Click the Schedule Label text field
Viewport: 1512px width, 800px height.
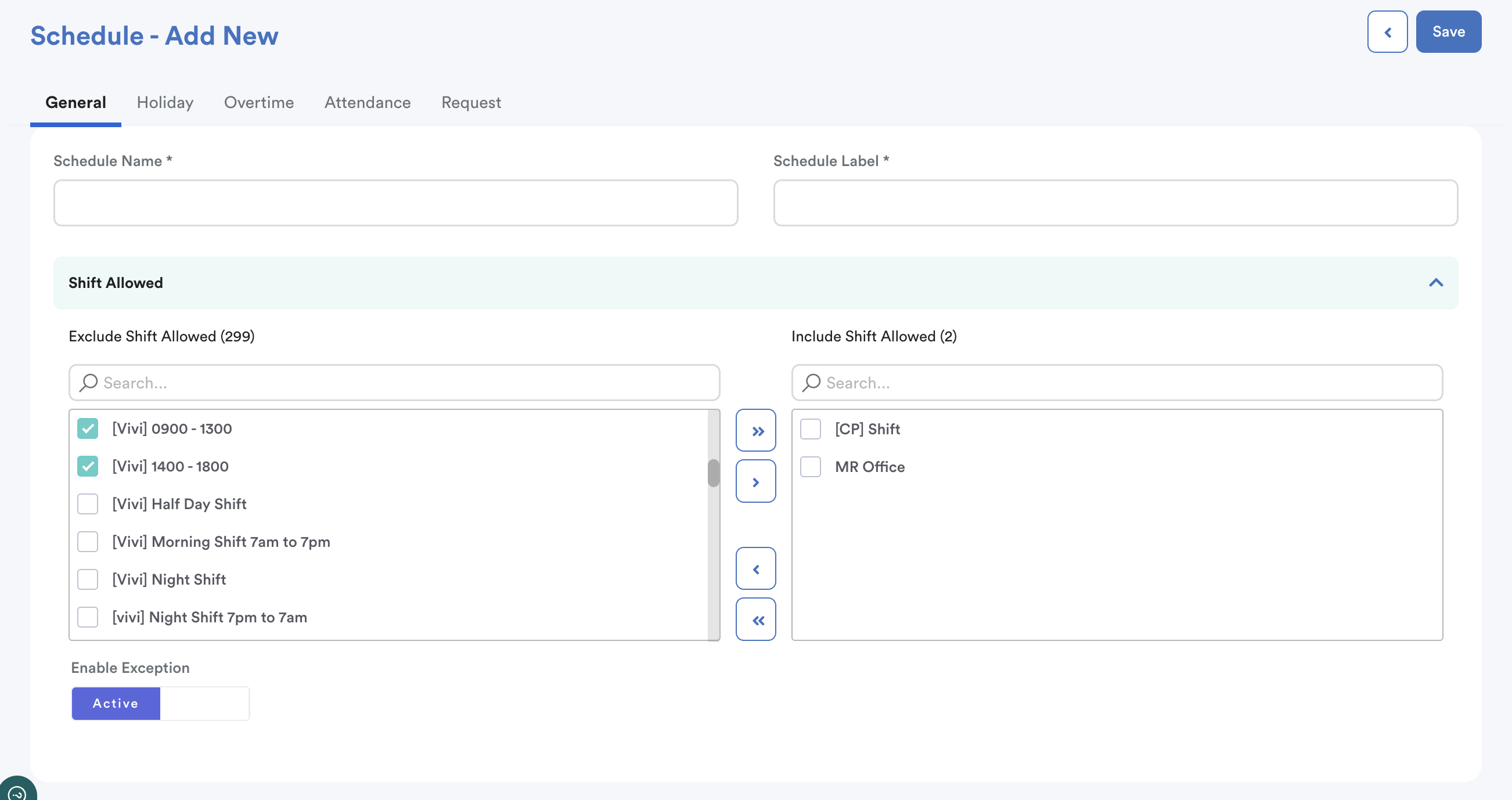1115,203
